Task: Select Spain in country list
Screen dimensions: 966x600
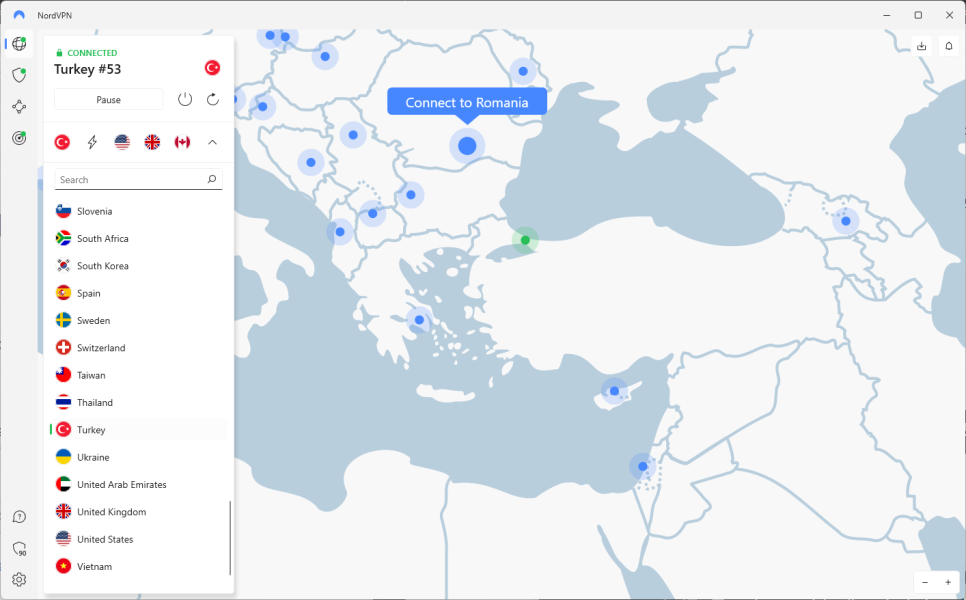Action: click(x=139, y=293)
